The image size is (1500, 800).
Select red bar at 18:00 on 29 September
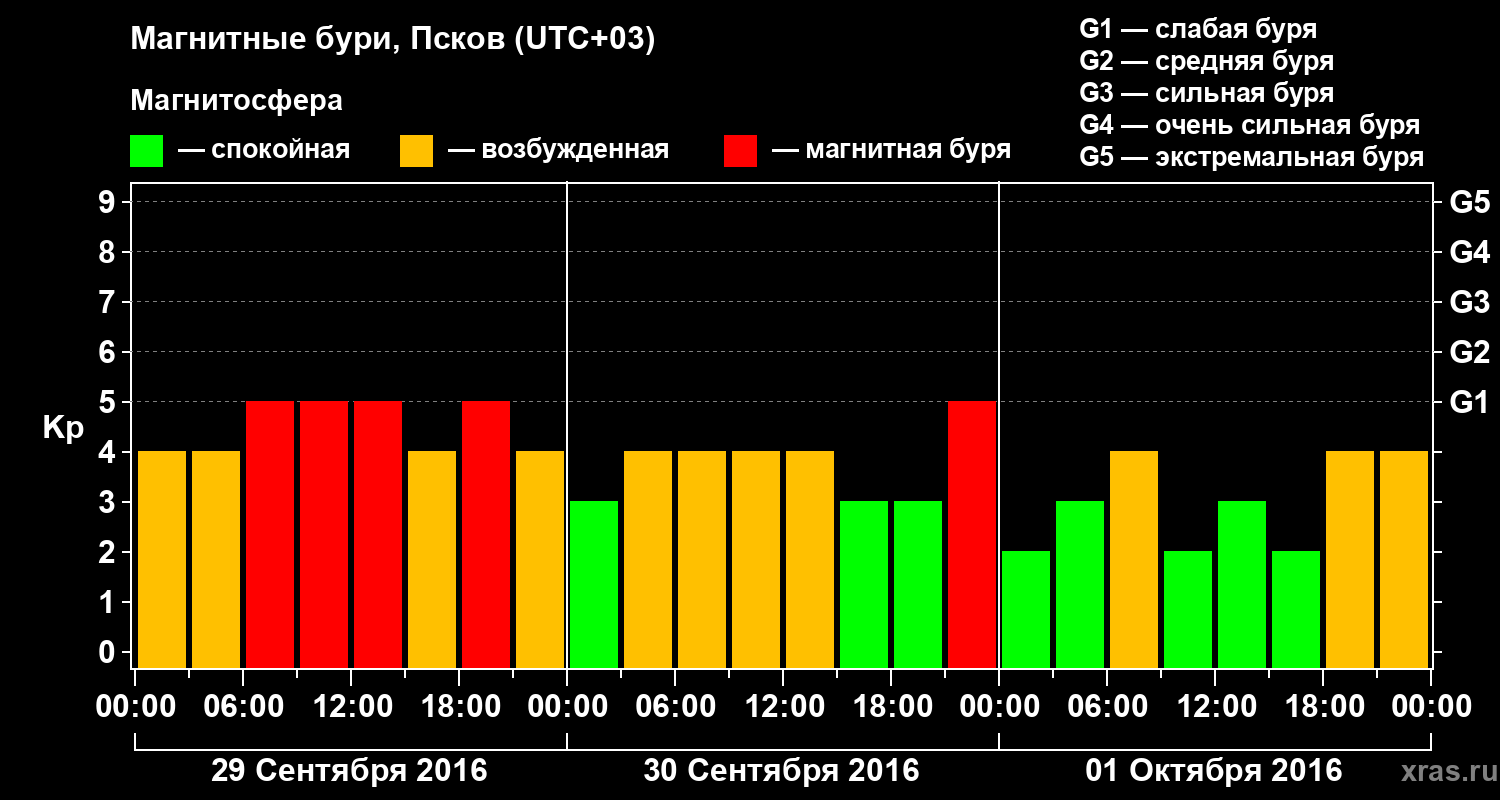pyautogui.click(x=486, y=535)
